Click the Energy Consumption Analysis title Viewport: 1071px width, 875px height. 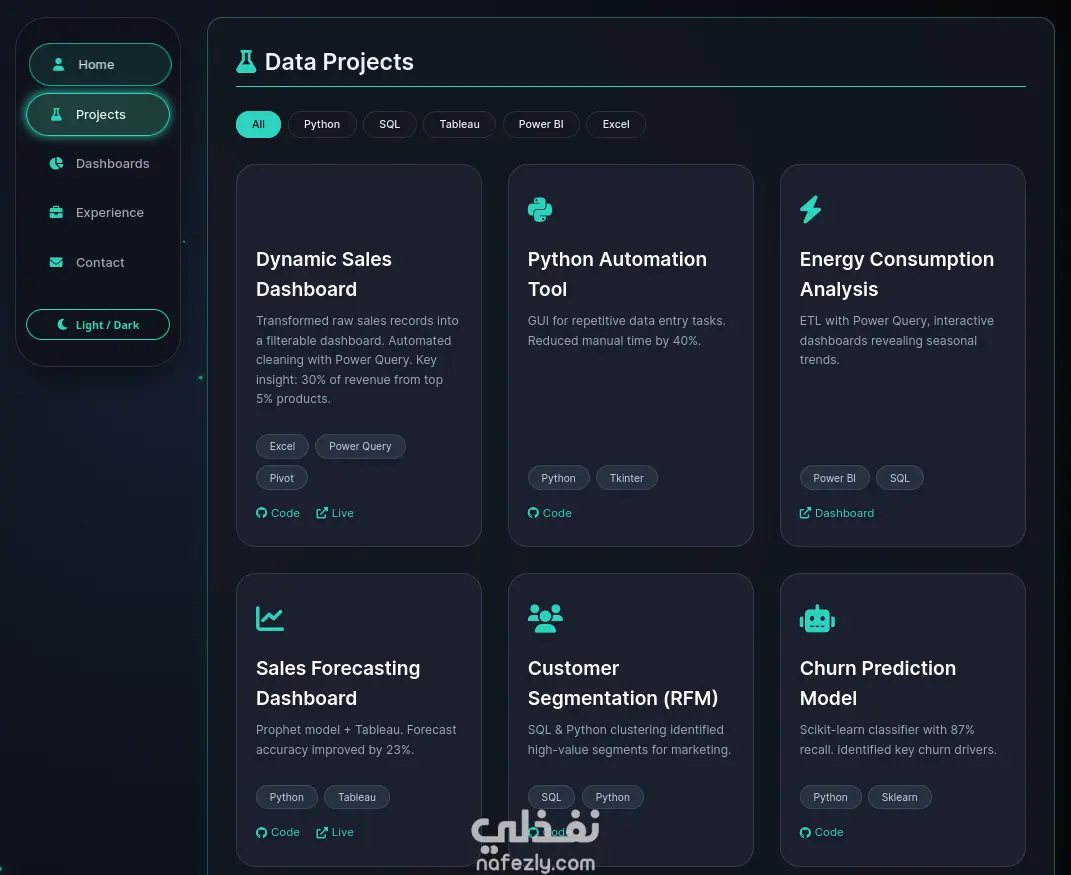pos(897,274)
